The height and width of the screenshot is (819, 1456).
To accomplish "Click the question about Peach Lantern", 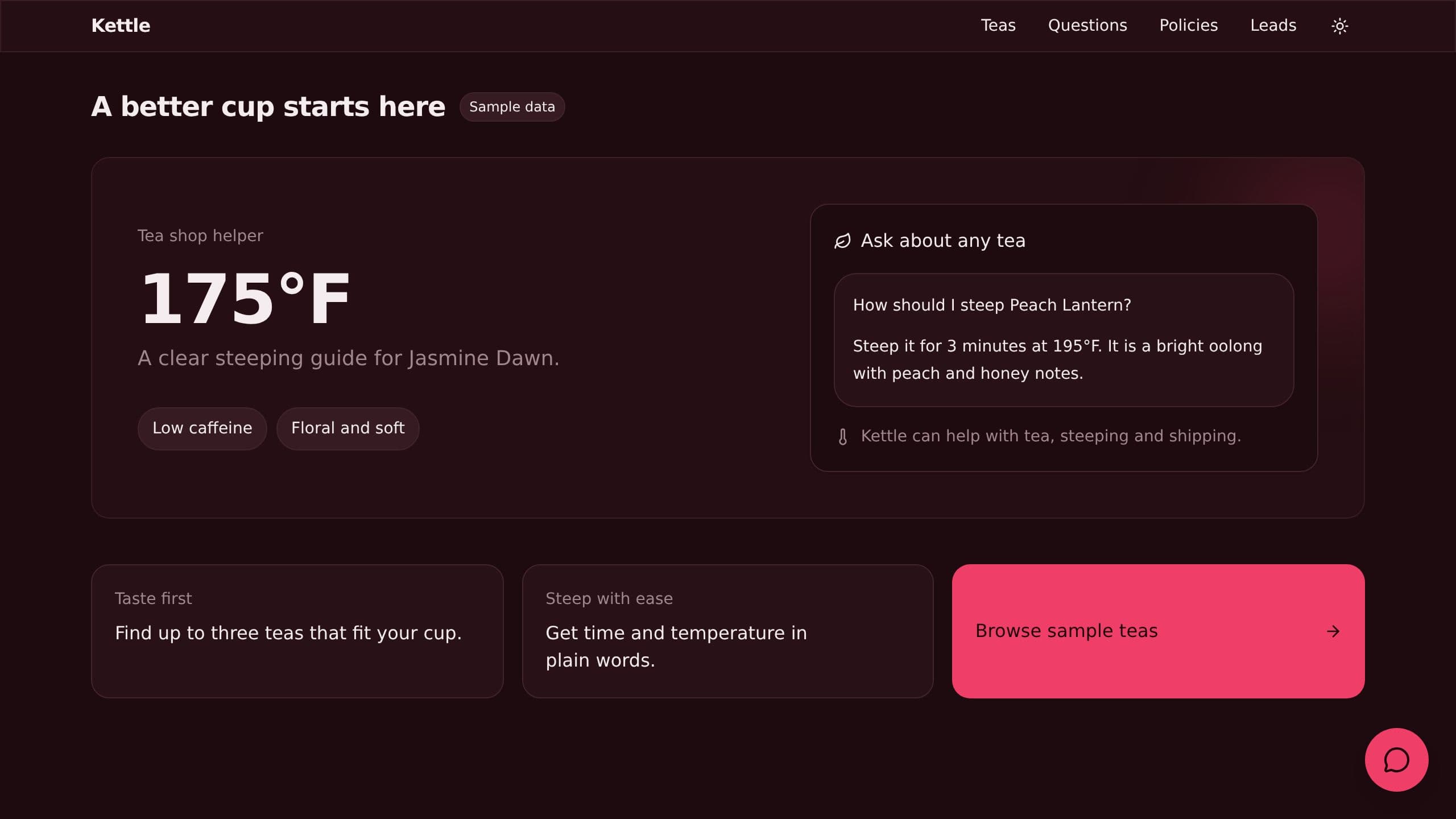I will 992,305.
